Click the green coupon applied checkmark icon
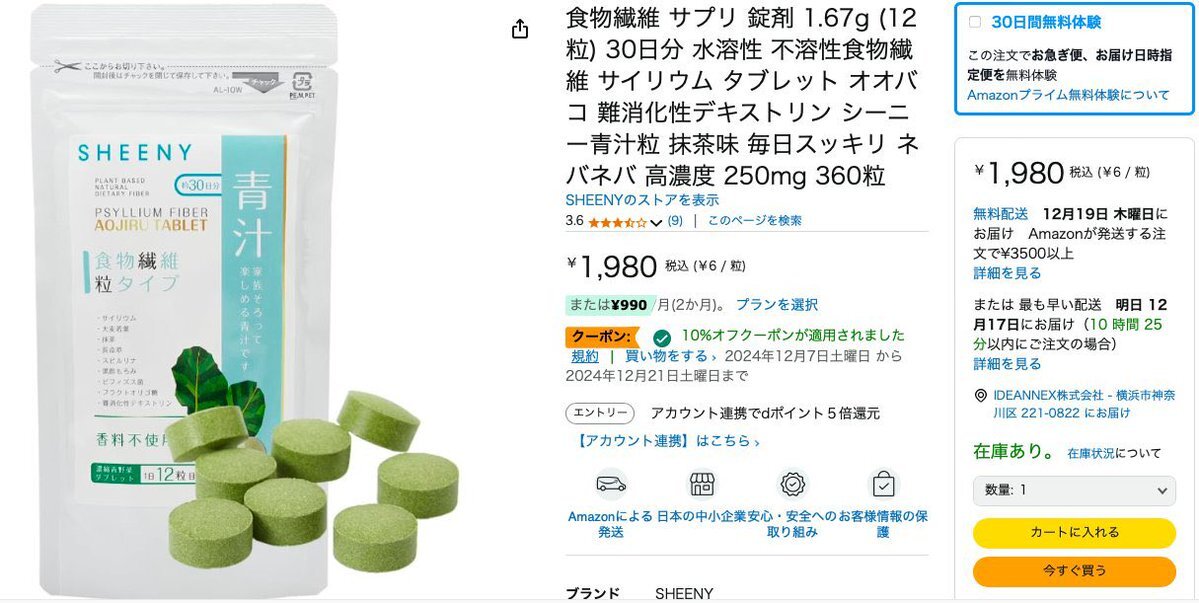 click(x=662, y=338)
